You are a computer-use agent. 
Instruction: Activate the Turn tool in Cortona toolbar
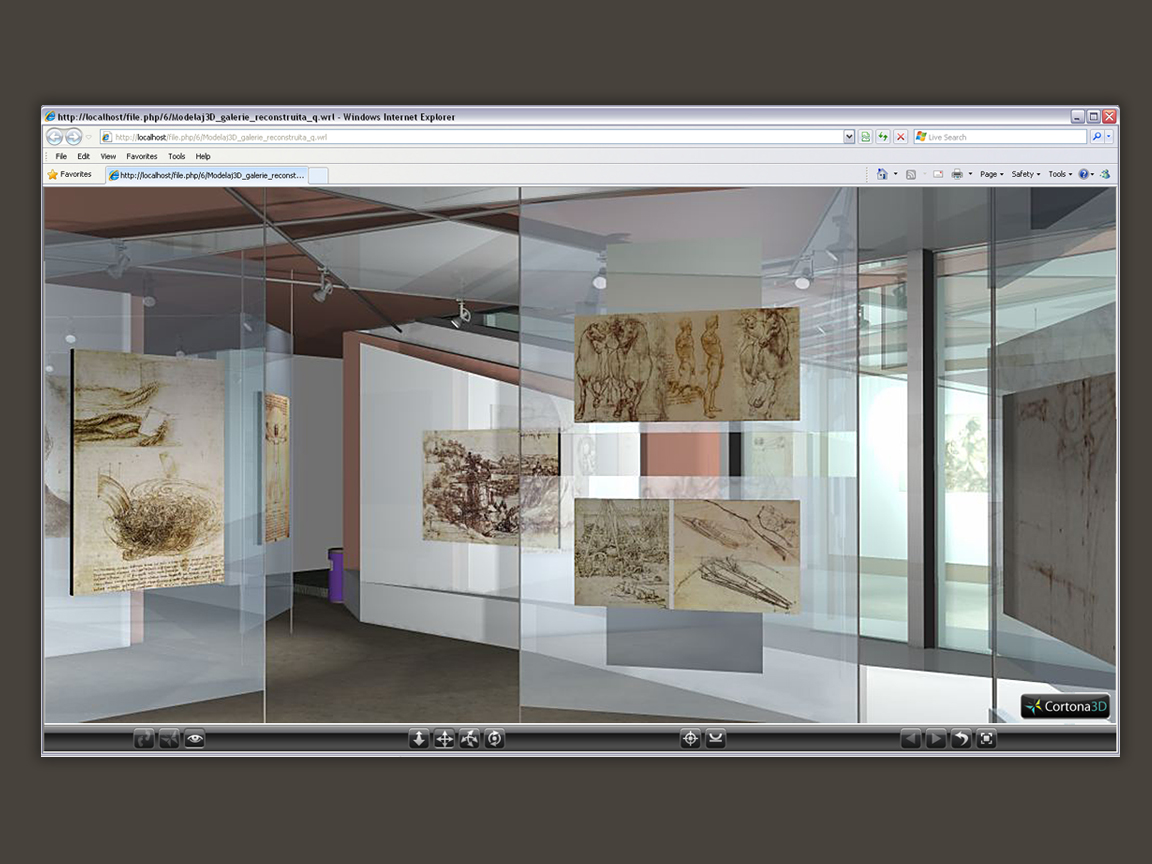coord(469,738)
